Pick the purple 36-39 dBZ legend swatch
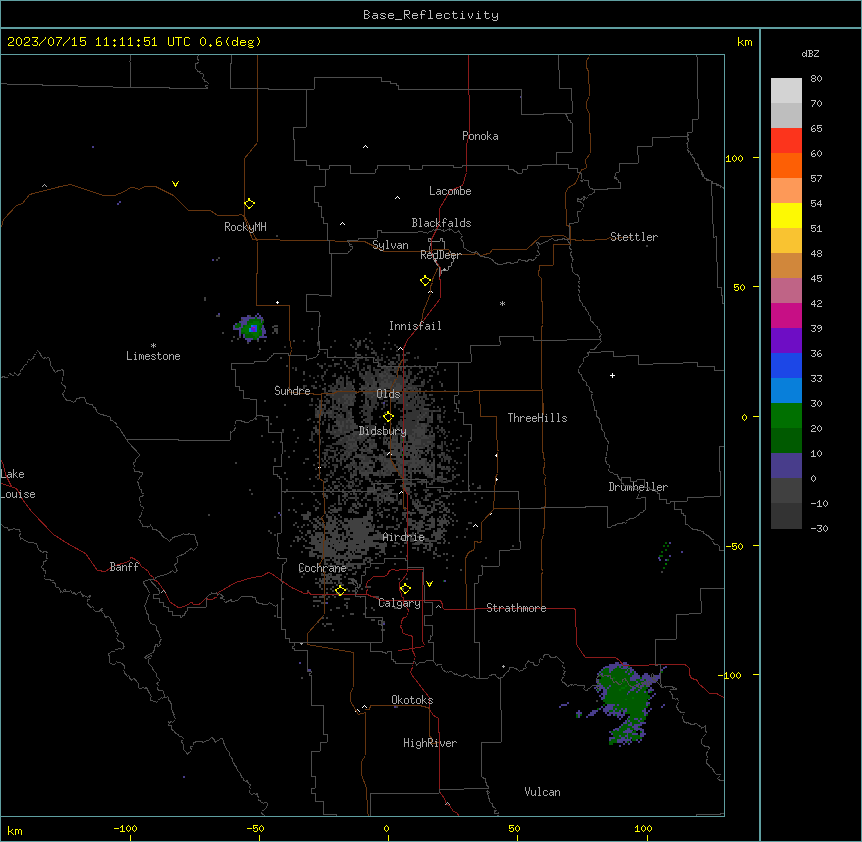The image size is (862, 842). click(x=786, y=340)
